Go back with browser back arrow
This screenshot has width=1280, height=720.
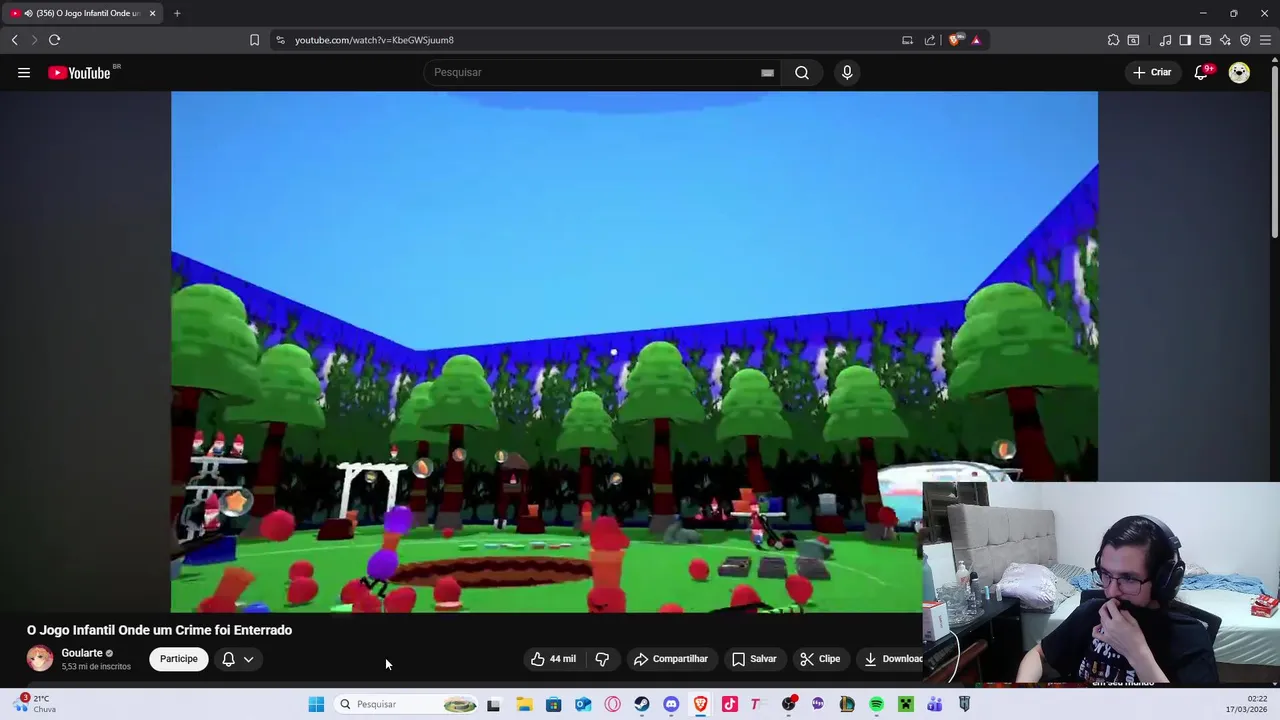14,40
